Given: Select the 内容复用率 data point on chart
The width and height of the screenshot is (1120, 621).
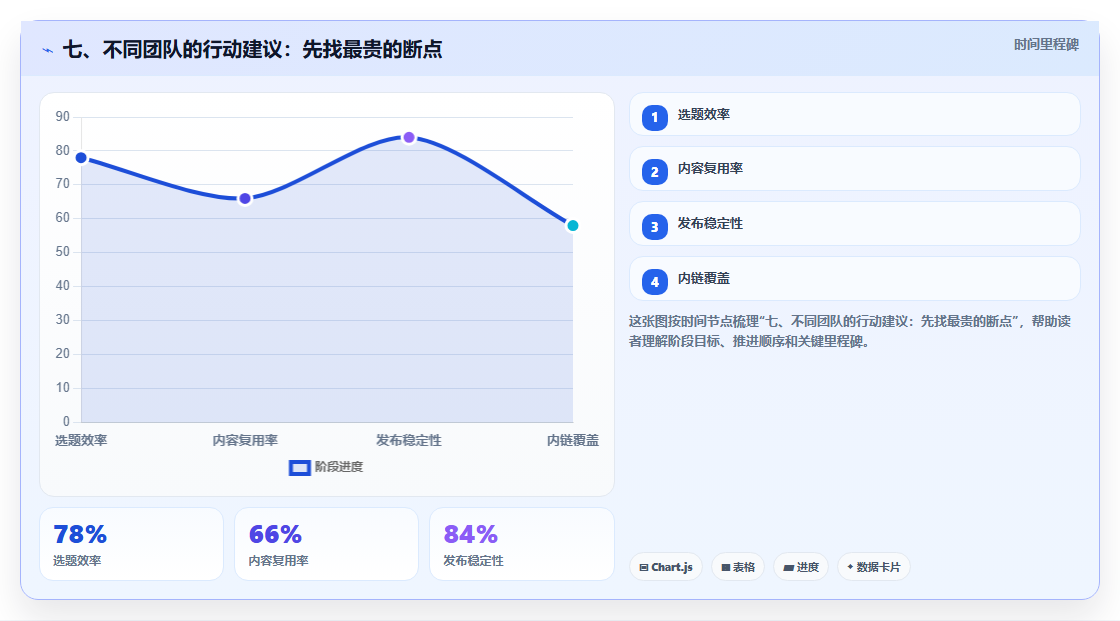Looking at the screenshot, I should pyautogui.click(x=245, y=199).
